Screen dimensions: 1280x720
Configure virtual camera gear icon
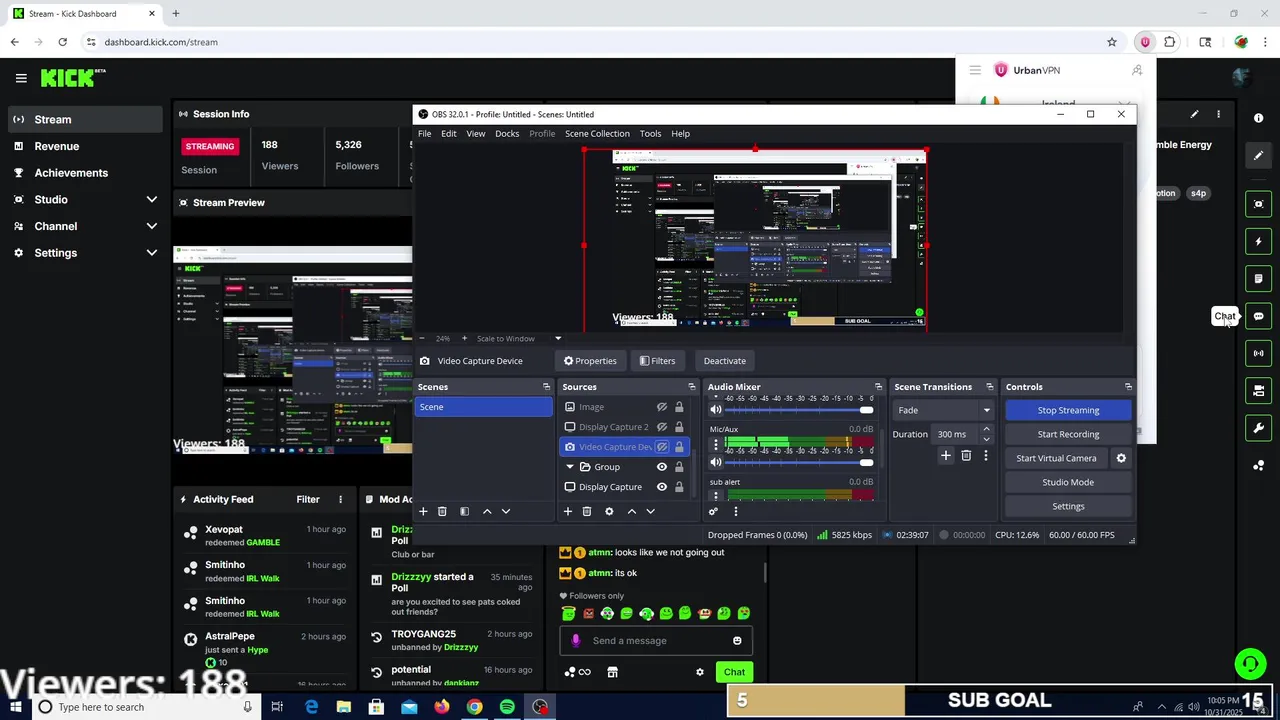click(x=1121, y=458)
